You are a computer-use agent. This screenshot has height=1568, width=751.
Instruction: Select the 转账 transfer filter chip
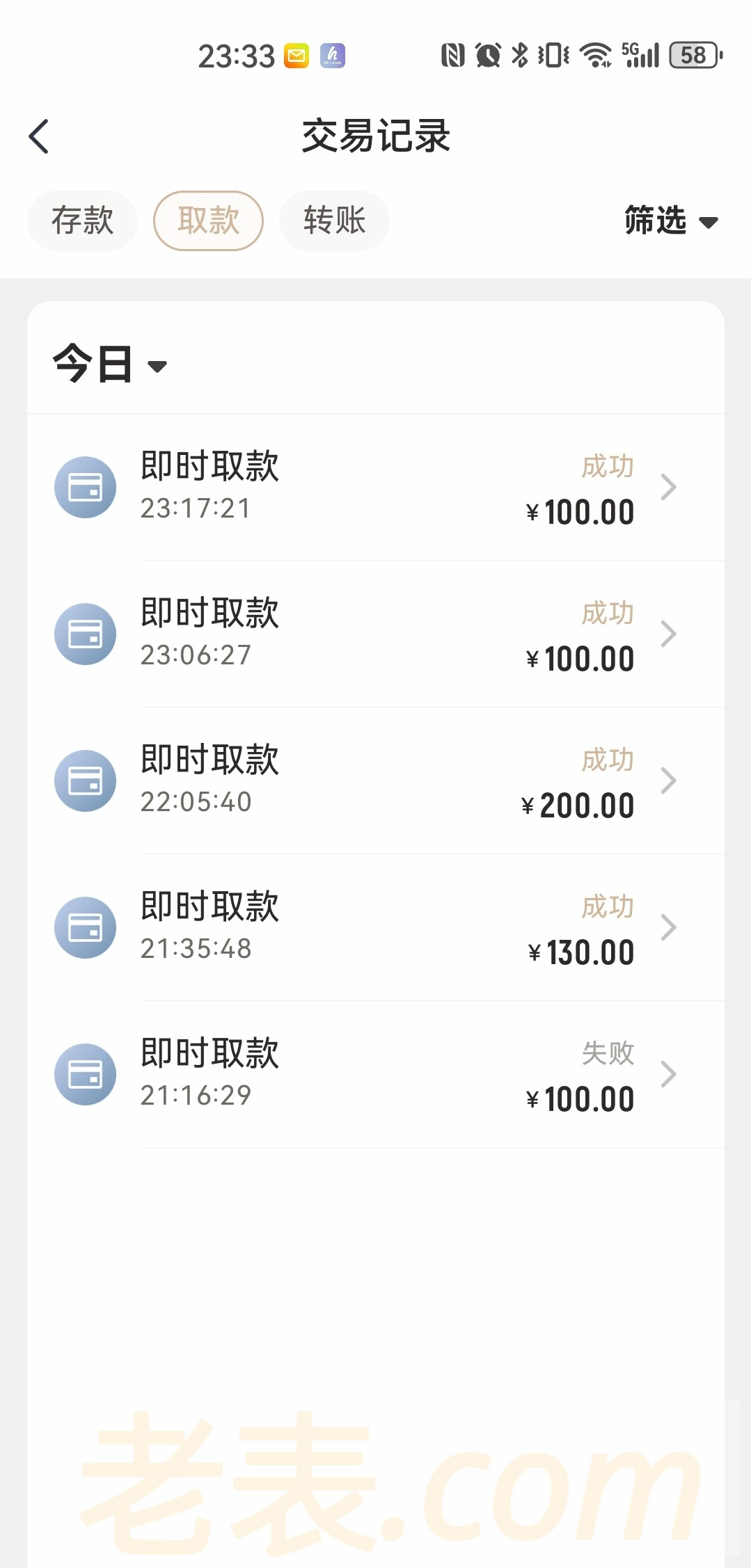[x=334, y=221]
